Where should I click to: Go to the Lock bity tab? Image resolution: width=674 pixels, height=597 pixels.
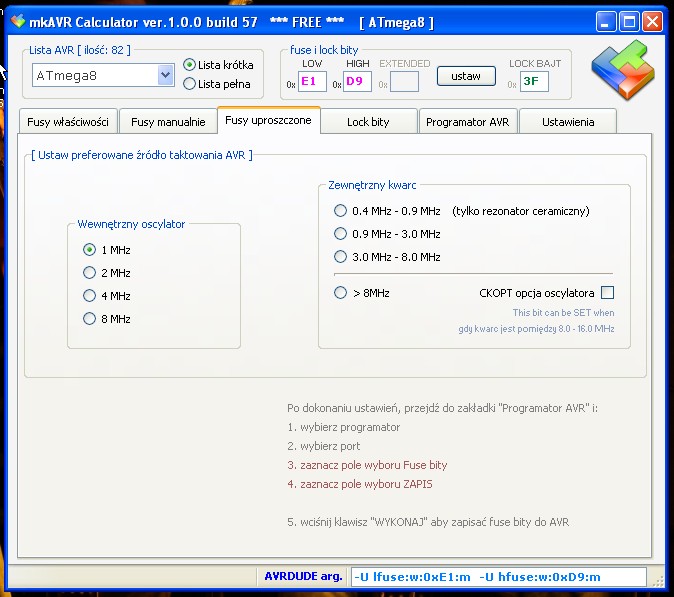click(x=368, y=122)
